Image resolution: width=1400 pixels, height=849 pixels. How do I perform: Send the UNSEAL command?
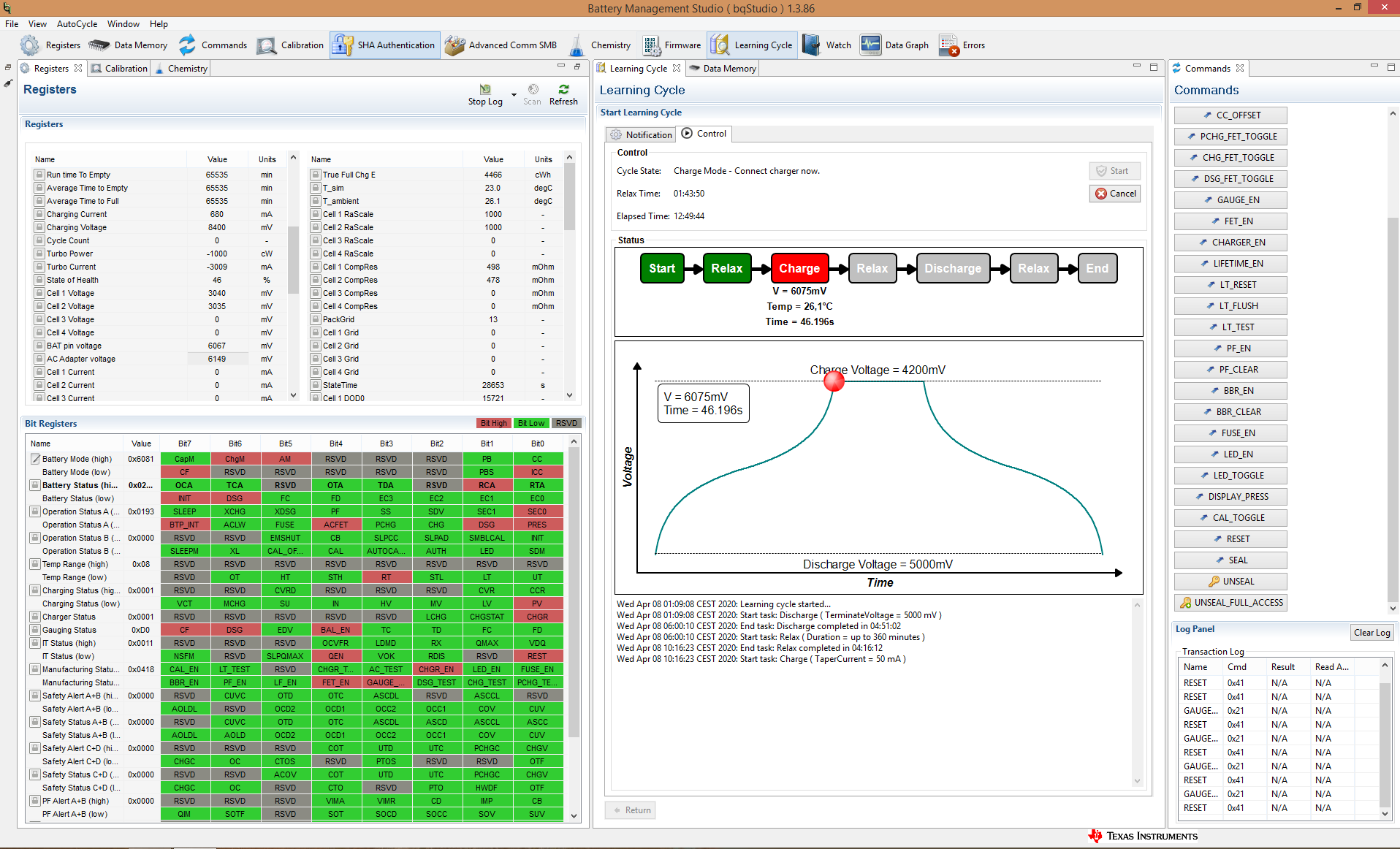pyautogui.click(x=1230, y=582)
